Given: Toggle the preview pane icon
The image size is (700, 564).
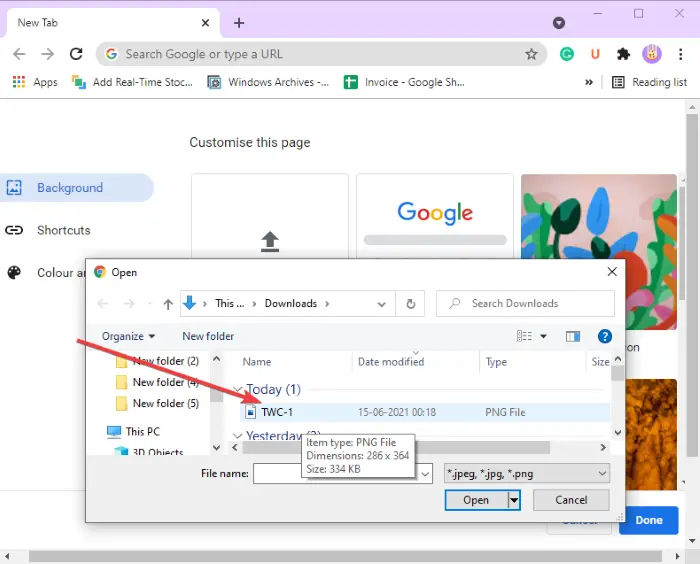Looking at the screenshot, I should (x=573, y=336).
